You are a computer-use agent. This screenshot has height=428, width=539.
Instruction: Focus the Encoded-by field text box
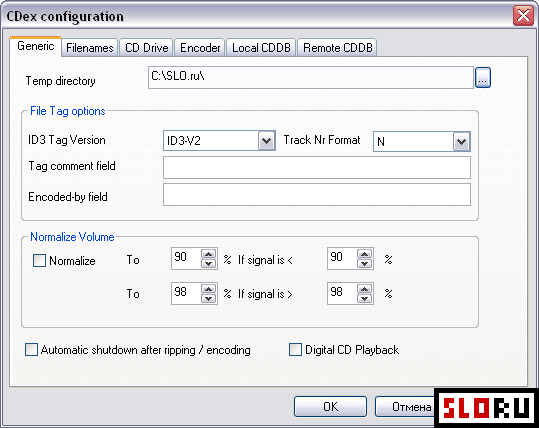tap(317, 195)
